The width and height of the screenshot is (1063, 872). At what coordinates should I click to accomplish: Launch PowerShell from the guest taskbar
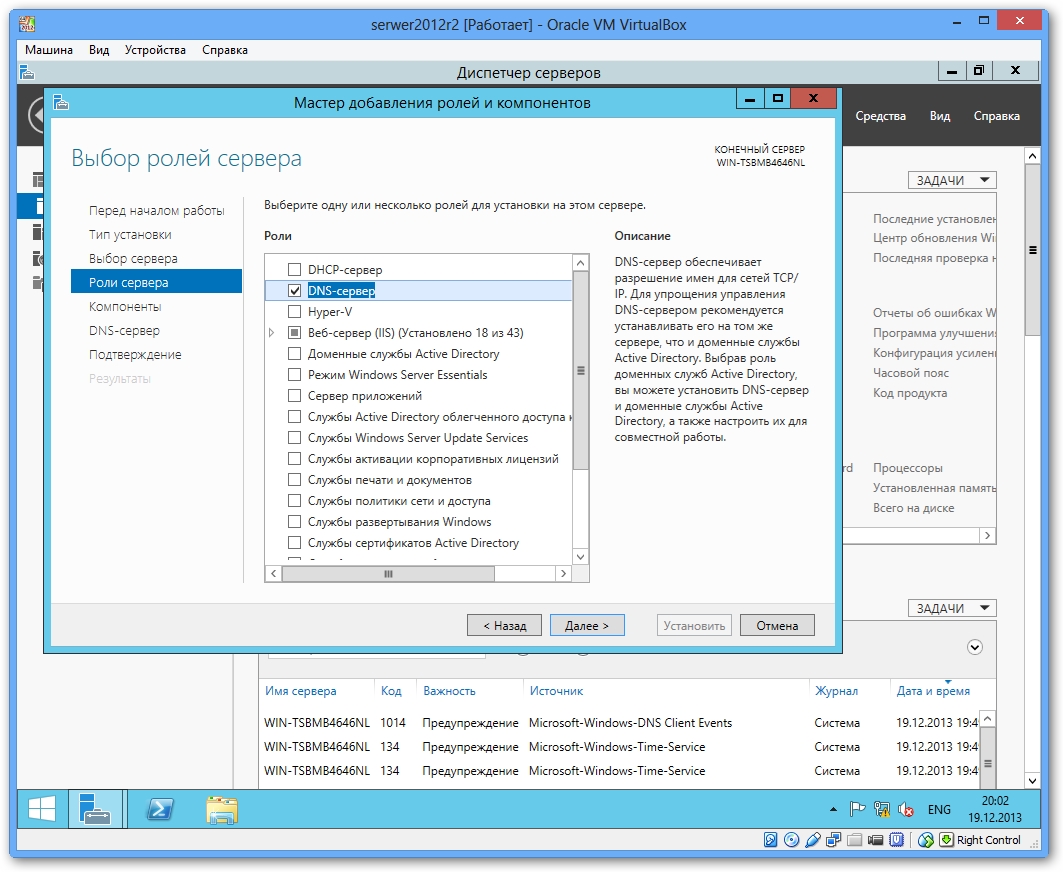160,809
